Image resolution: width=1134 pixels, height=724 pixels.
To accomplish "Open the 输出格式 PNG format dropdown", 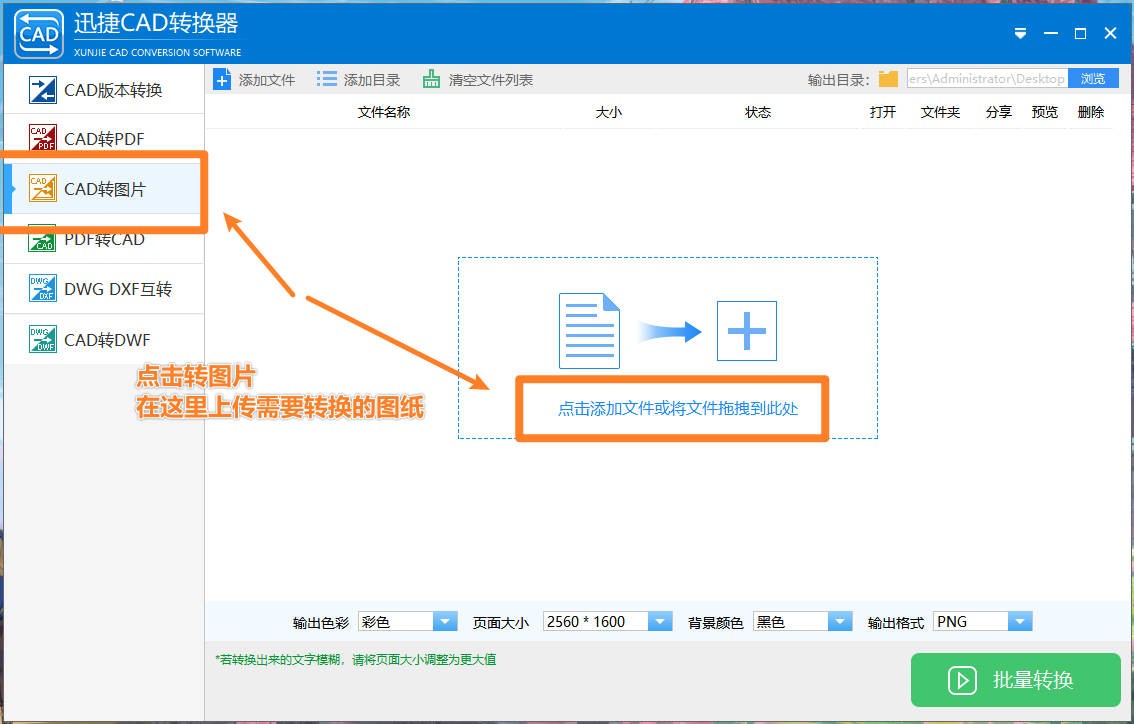I will 1018,621.
